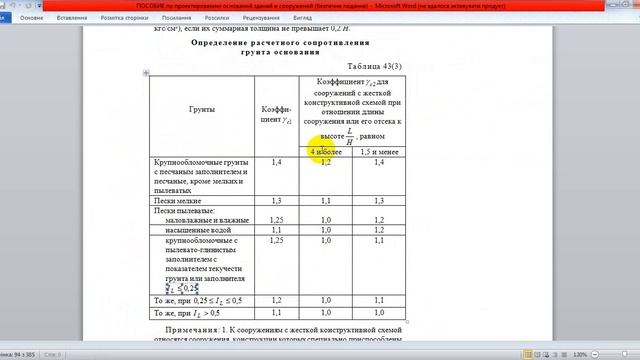Click the zoom slider thumb
This screenshot has height=360, width=640.
coord(624,355)
